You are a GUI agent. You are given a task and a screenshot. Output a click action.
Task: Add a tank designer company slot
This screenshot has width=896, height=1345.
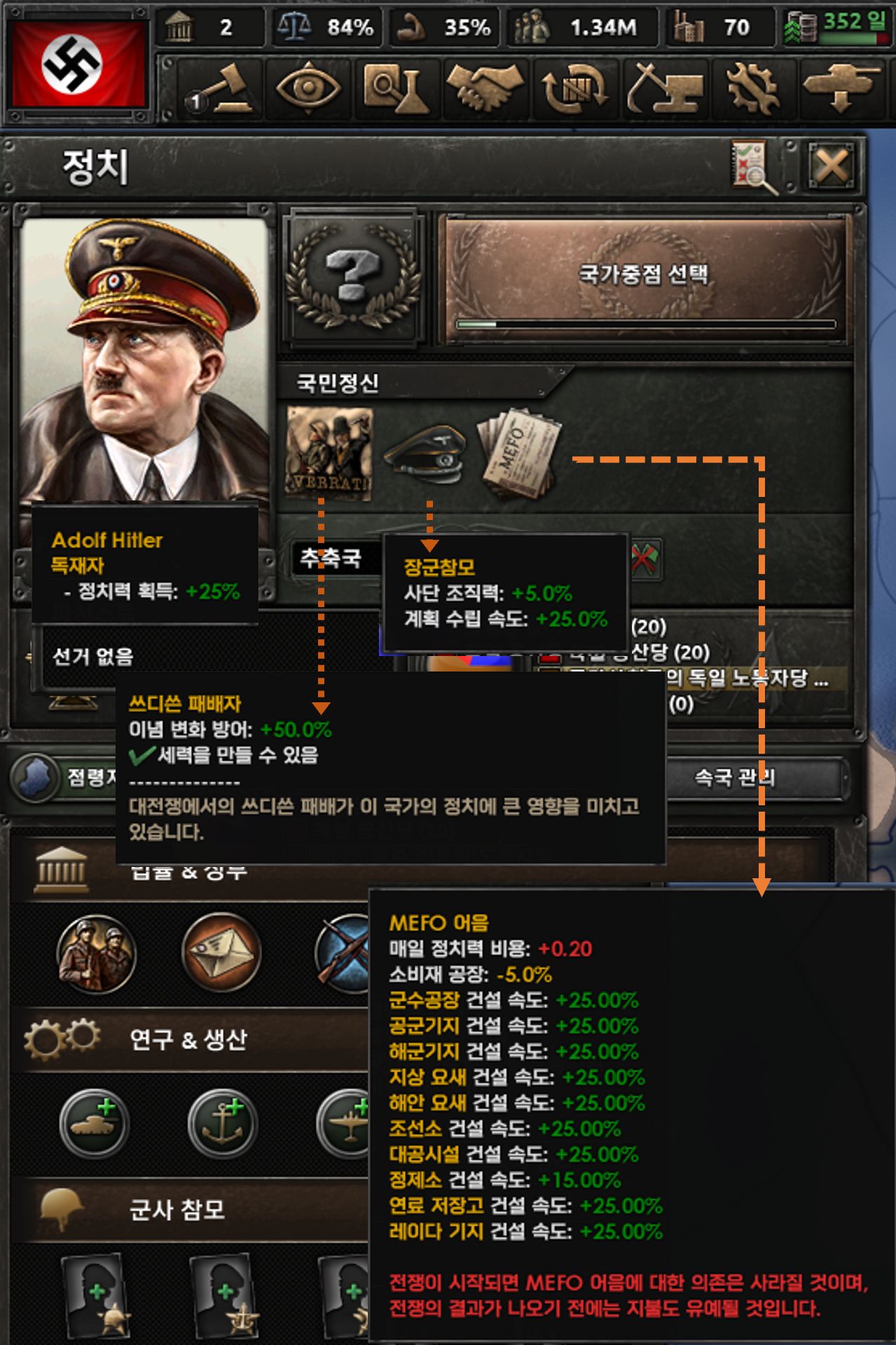tap(94, 1124)
